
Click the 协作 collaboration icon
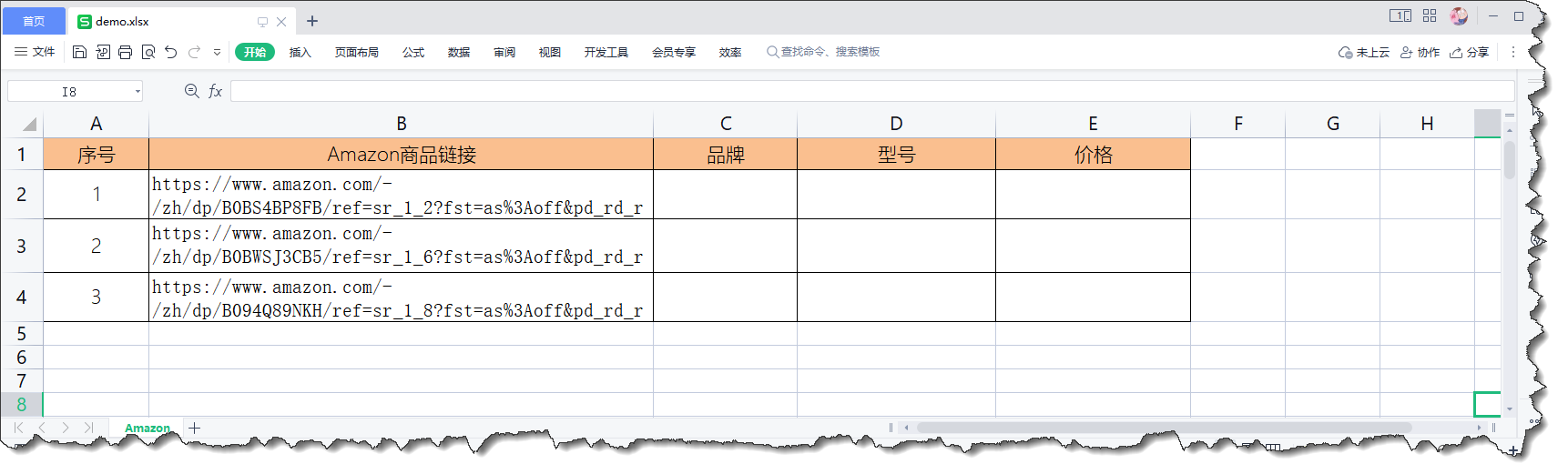tap(1420, 52)
